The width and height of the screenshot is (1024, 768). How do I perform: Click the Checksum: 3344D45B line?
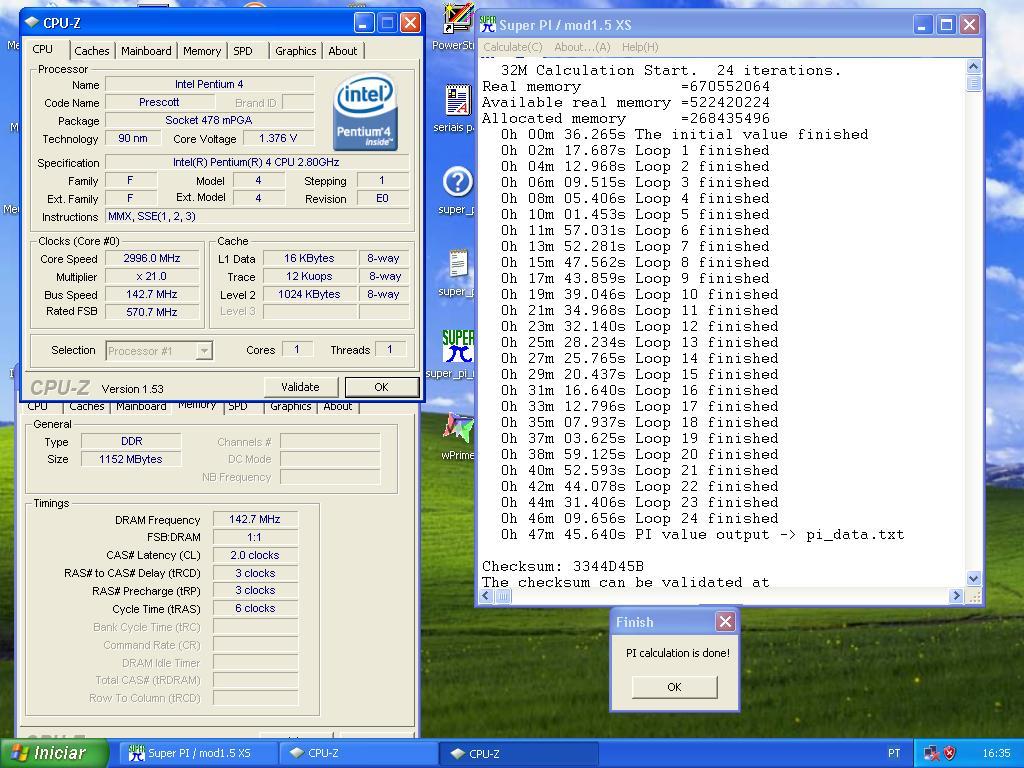[x=563, y=566]
